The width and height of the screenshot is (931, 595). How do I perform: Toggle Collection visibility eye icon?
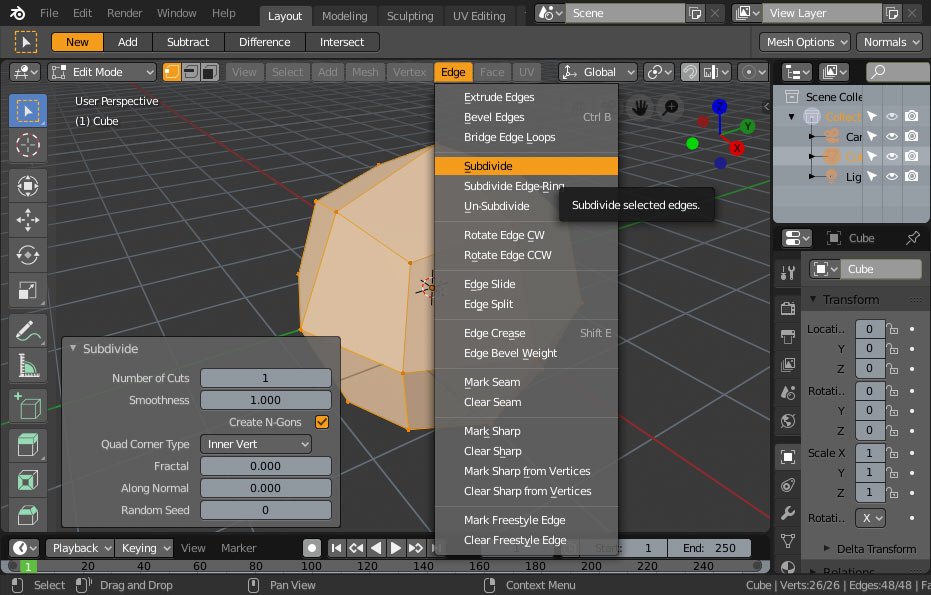point(891,116)
